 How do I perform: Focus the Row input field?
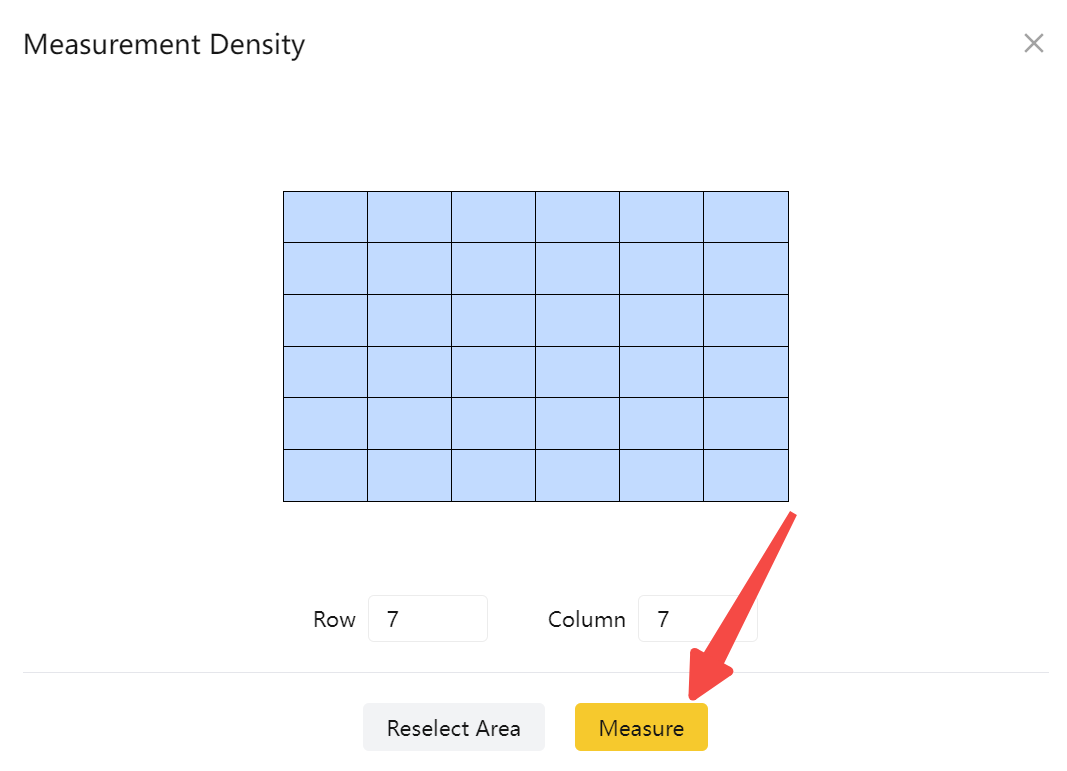[x=427, y=619]
